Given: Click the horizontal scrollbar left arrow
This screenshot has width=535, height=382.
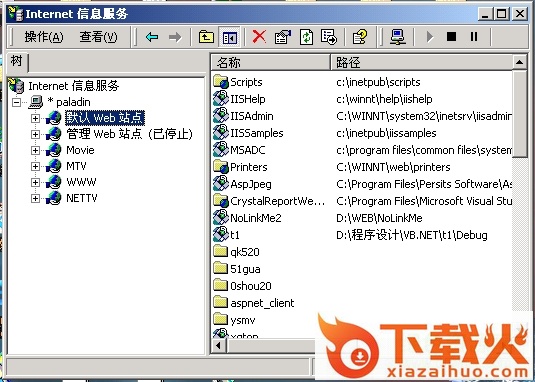Looking at the screenshot, I should 218,346.
